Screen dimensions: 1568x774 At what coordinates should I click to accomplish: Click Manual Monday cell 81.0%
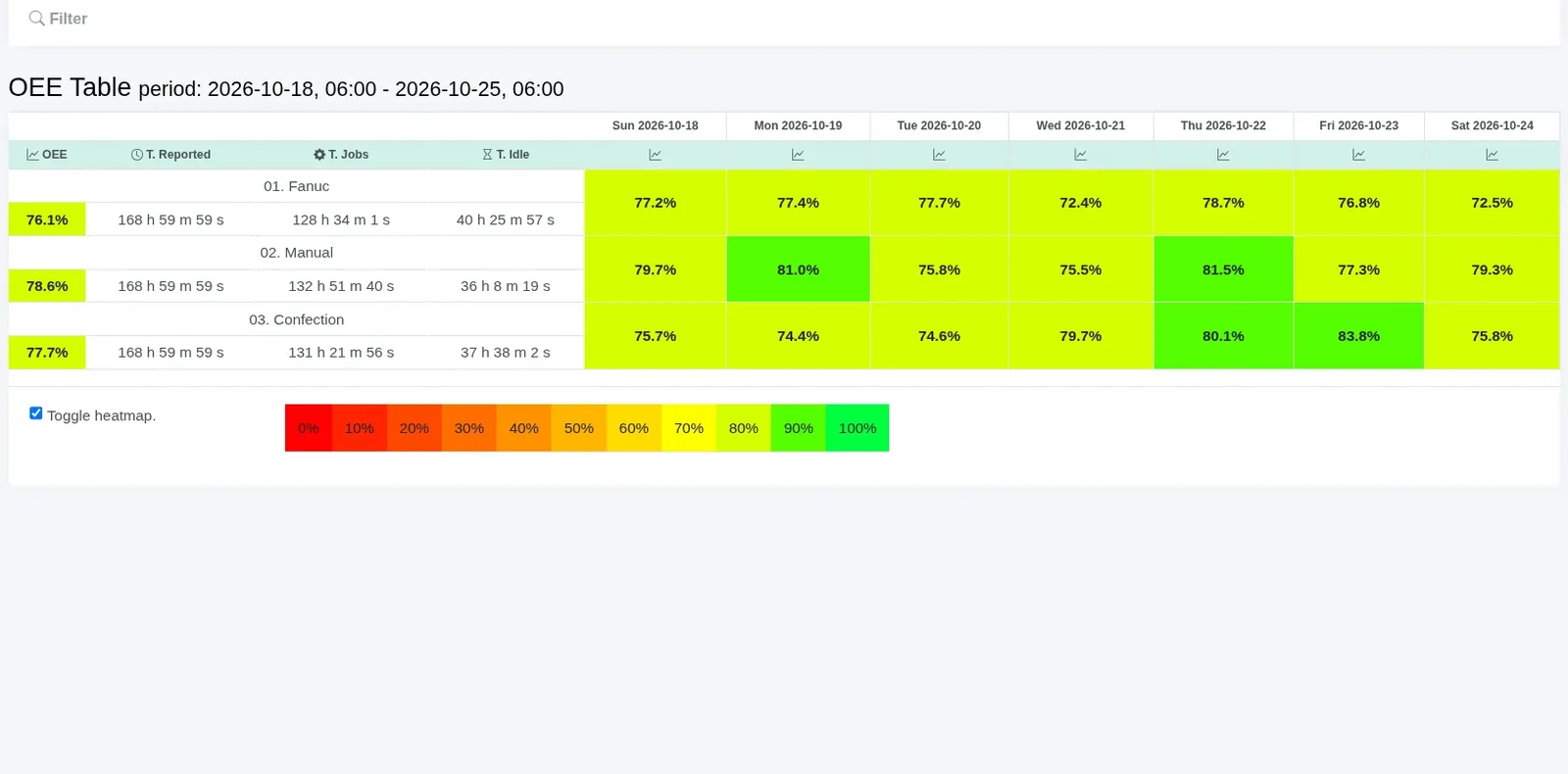point(798,269)
